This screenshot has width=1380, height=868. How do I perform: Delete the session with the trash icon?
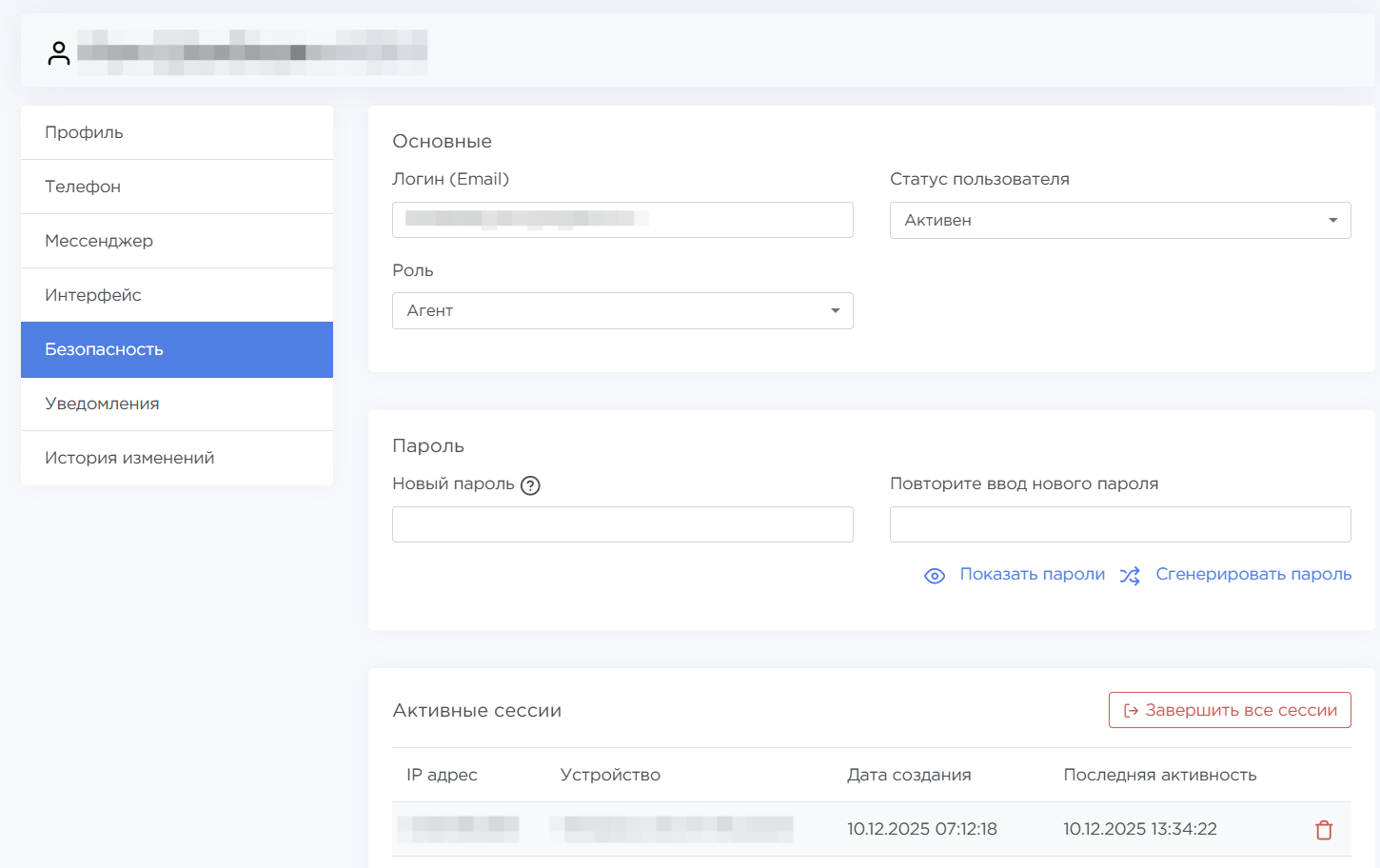pos(1323,830)
